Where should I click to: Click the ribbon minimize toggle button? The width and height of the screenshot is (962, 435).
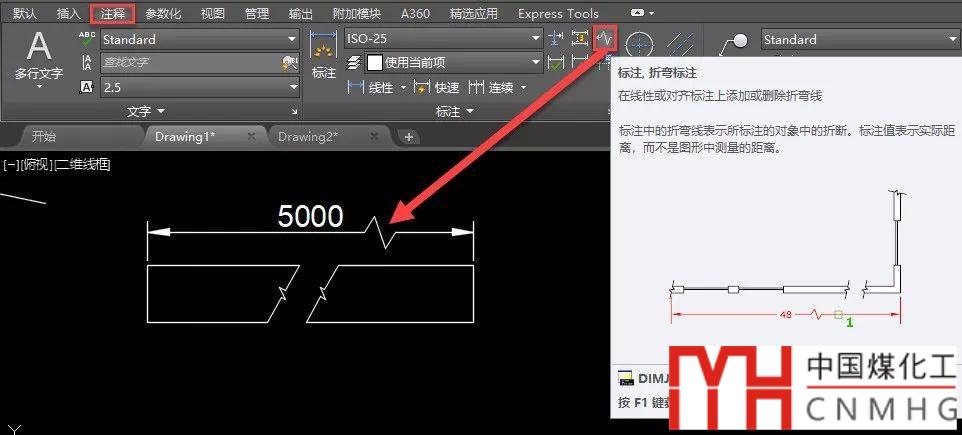tap(637, 13)
